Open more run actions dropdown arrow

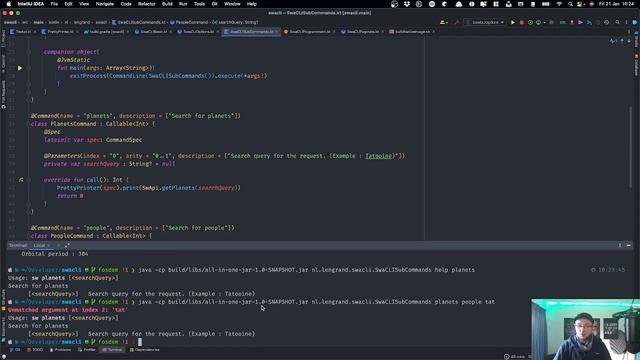point(544,22)
